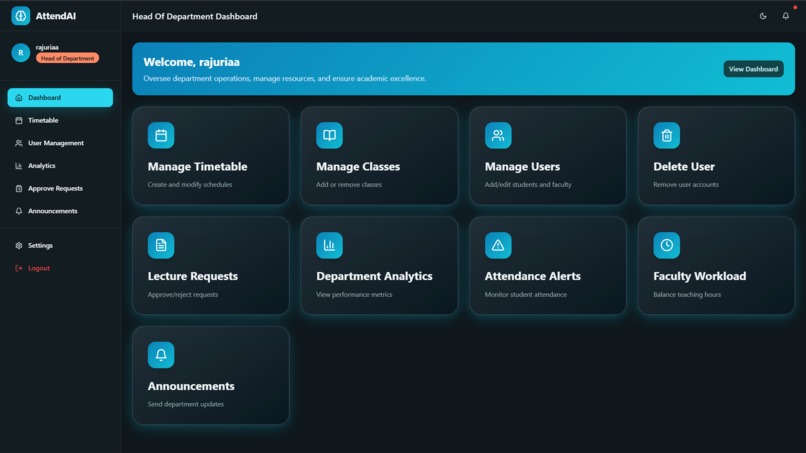806x453 pixels.
Task: Toggle dark mode moon icon
Action: tap(763, 16)
